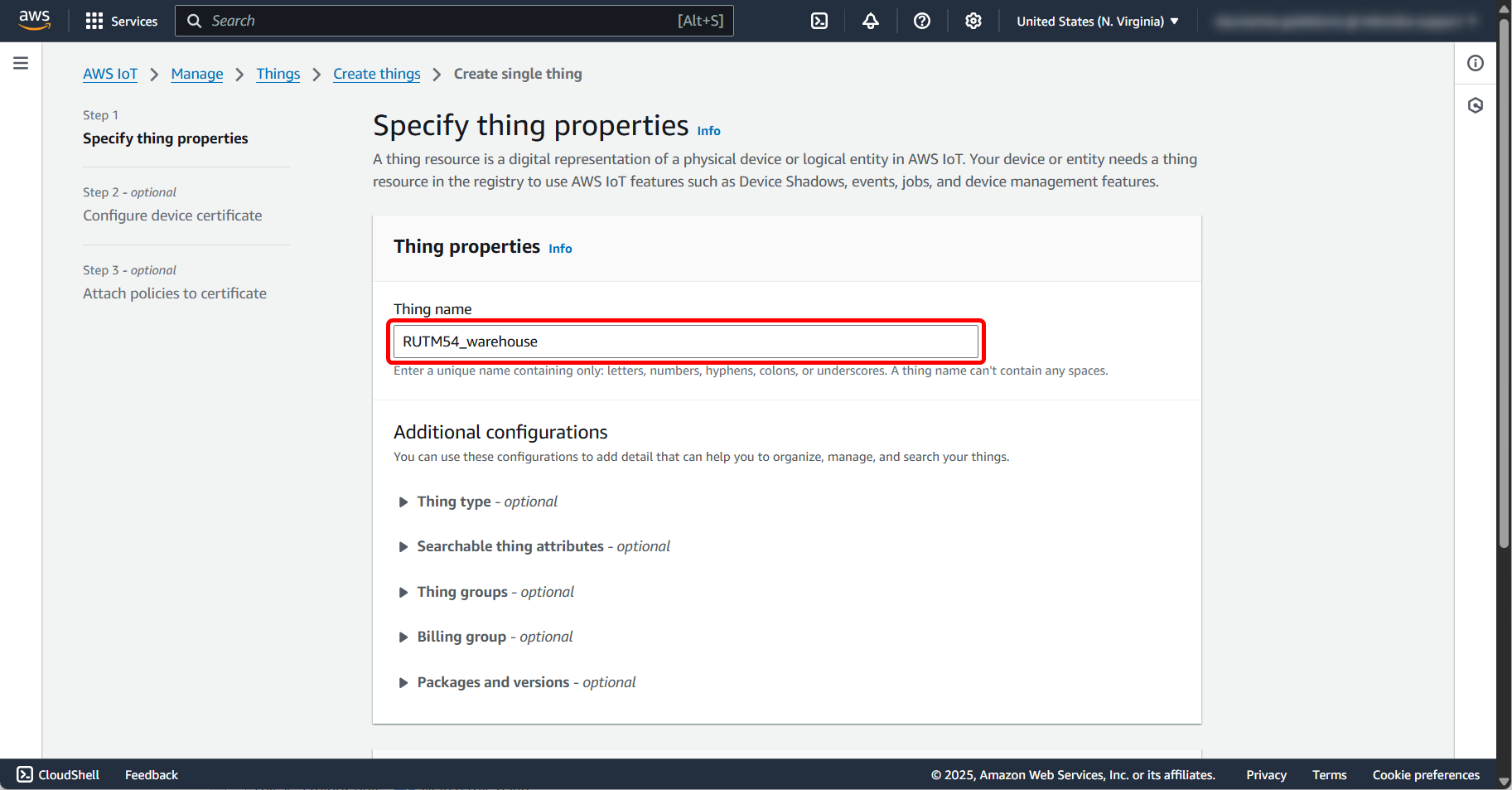Click the AWS logo home icon

(34, 20)
